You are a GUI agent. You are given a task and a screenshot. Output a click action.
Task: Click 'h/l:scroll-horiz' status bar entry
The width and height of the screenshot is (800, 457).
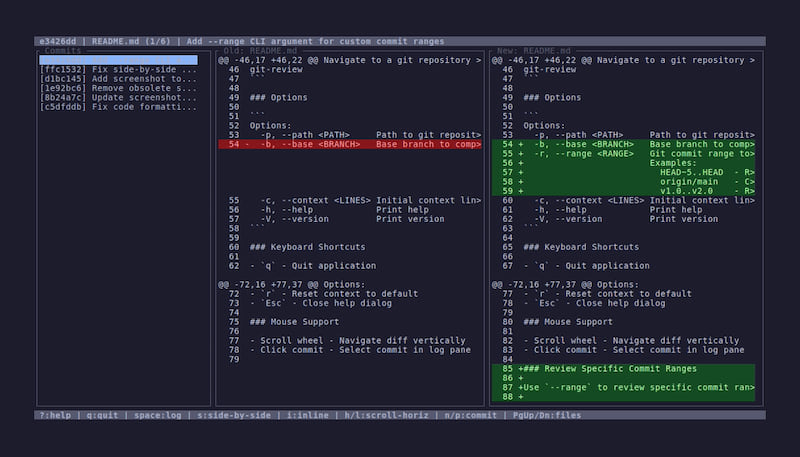[386, 415]
